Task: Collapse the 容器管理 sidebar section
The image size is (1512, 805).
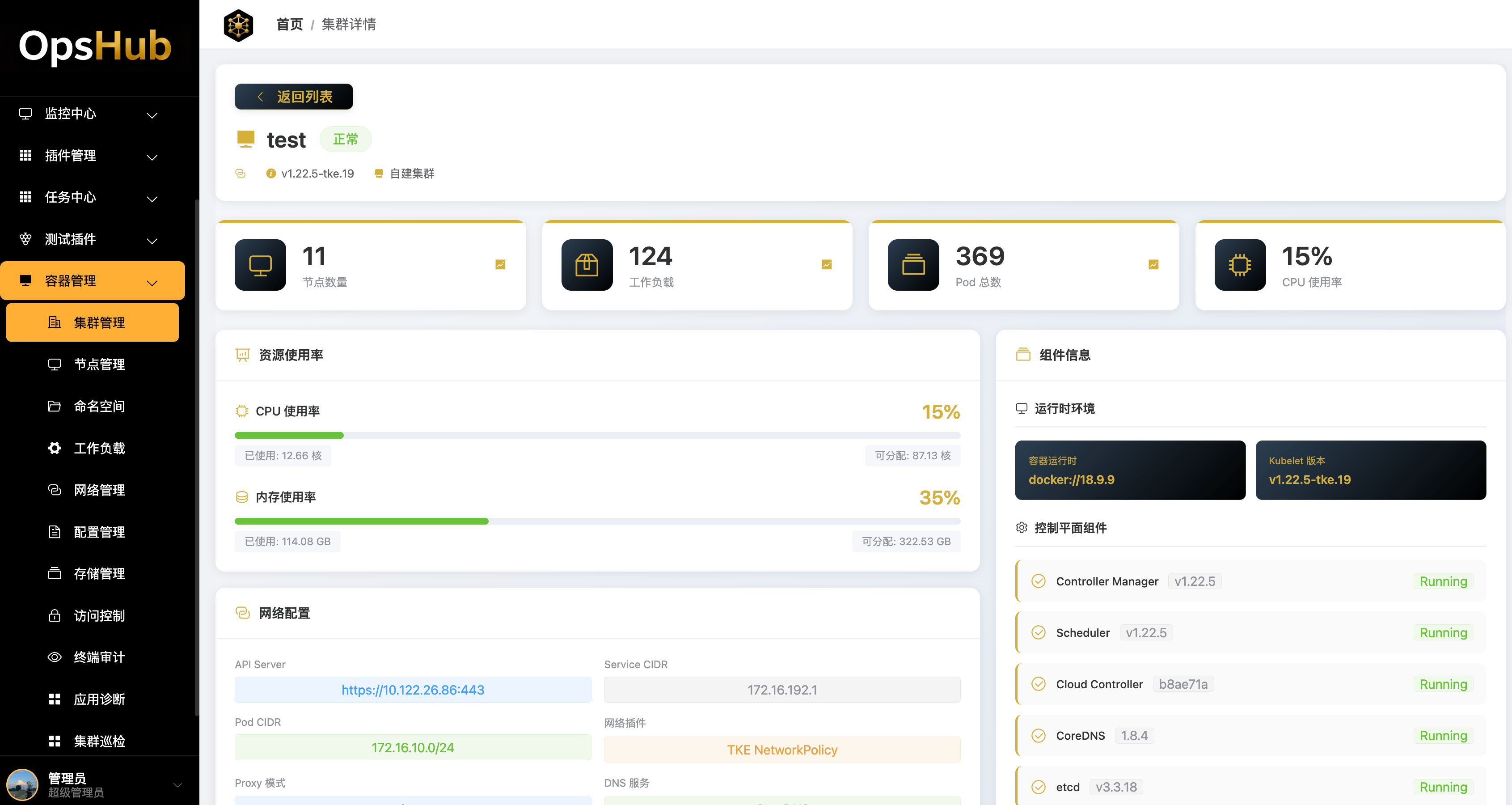Action: 152,283
